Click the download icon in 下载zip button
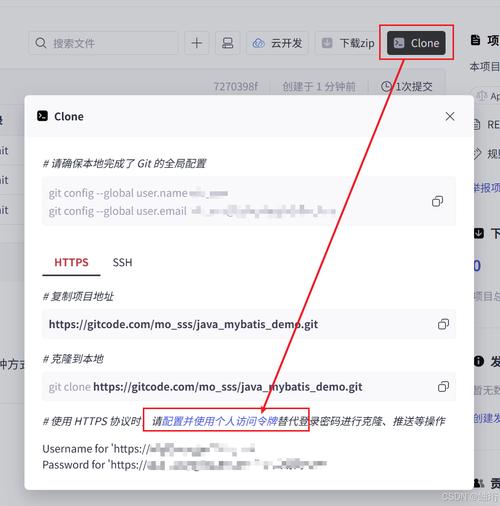 click(327, 43)
